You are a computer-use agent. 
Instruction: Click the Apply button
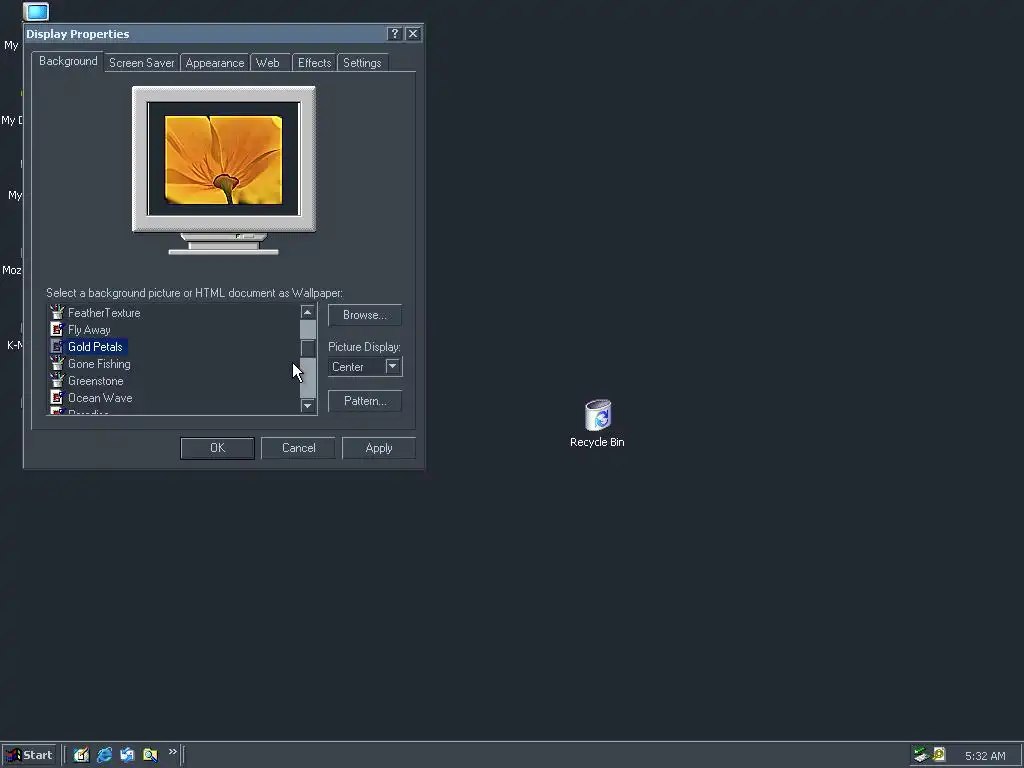pos(379,448)
